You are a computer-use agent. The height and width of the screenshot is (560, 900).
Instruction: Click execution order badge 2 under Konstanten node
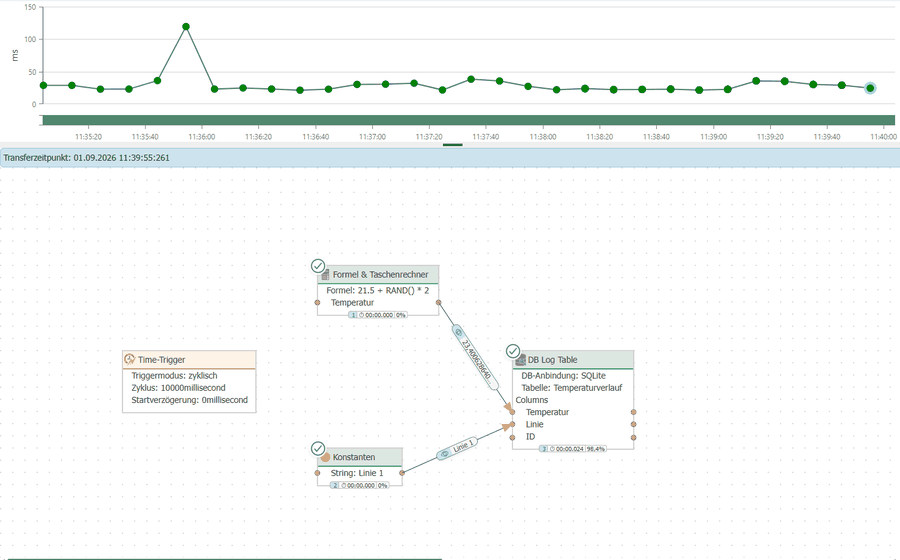coord(335,485)
